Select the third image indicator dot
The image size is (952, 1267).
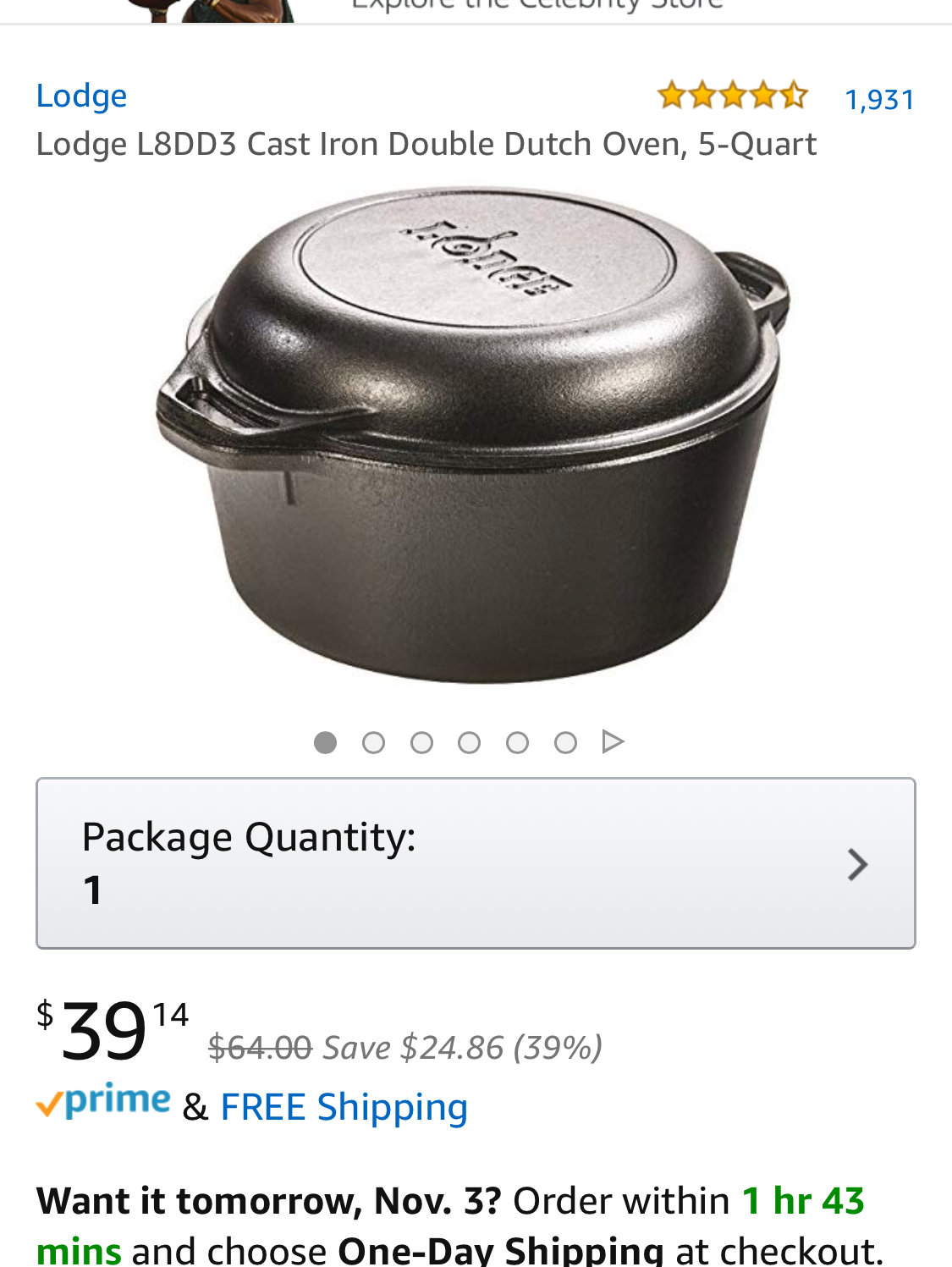(x=421, y=742)
